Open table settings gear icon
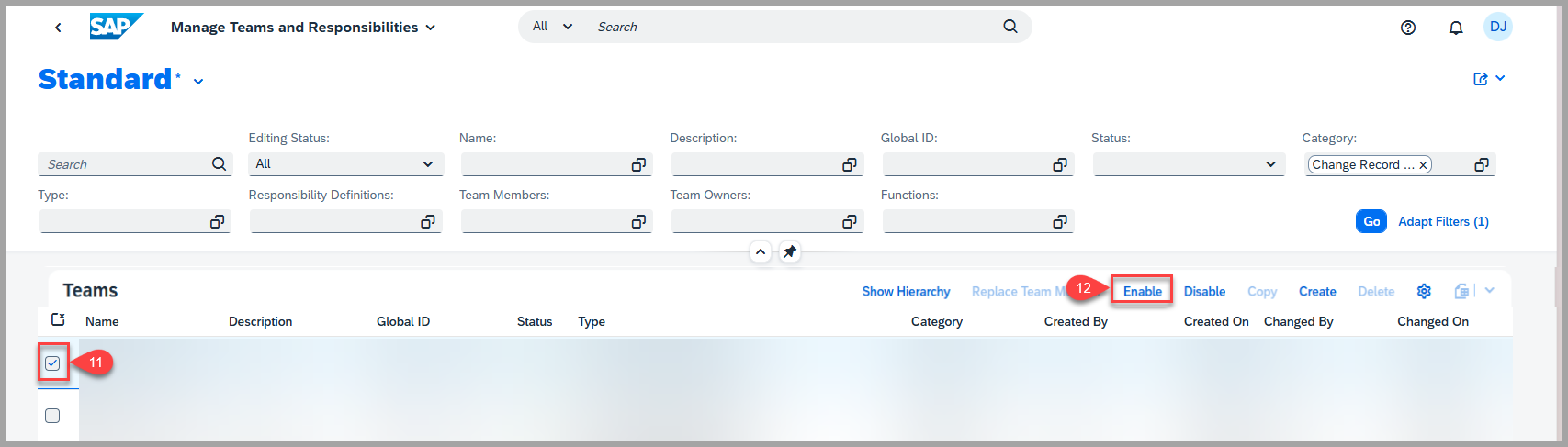 1424,291
